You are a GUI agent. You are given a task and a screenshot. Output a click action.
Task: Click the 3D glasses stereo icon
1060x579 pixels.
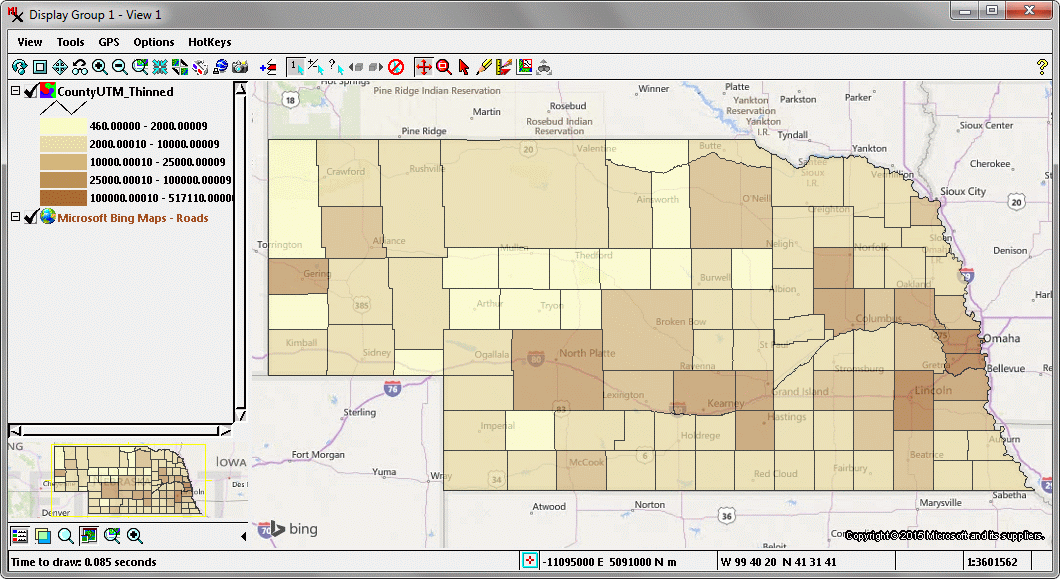pyautogui.click(x=200, y=67)
